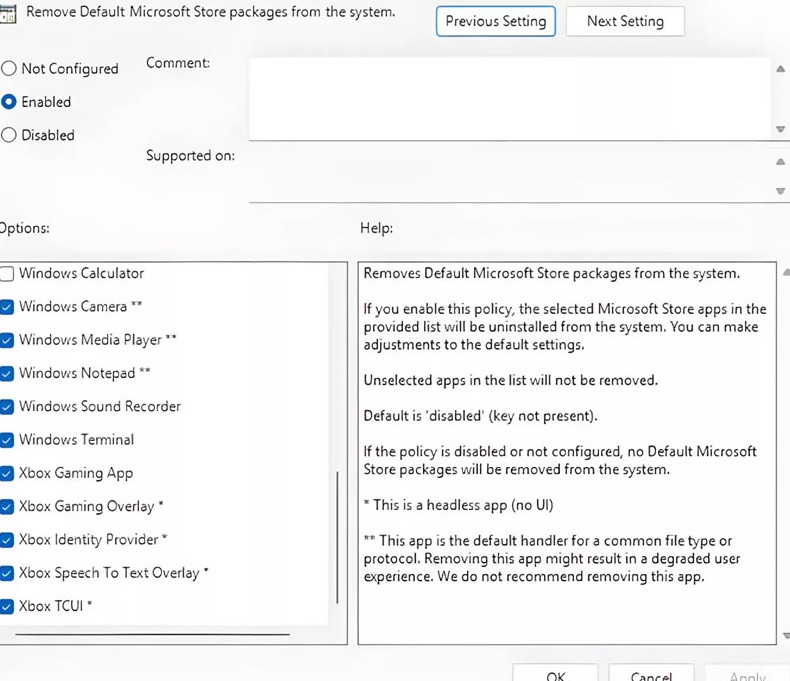Uncheck the Windows Sound Recorder checkbox
Screen dimensions: 790x681
[7, 406]
